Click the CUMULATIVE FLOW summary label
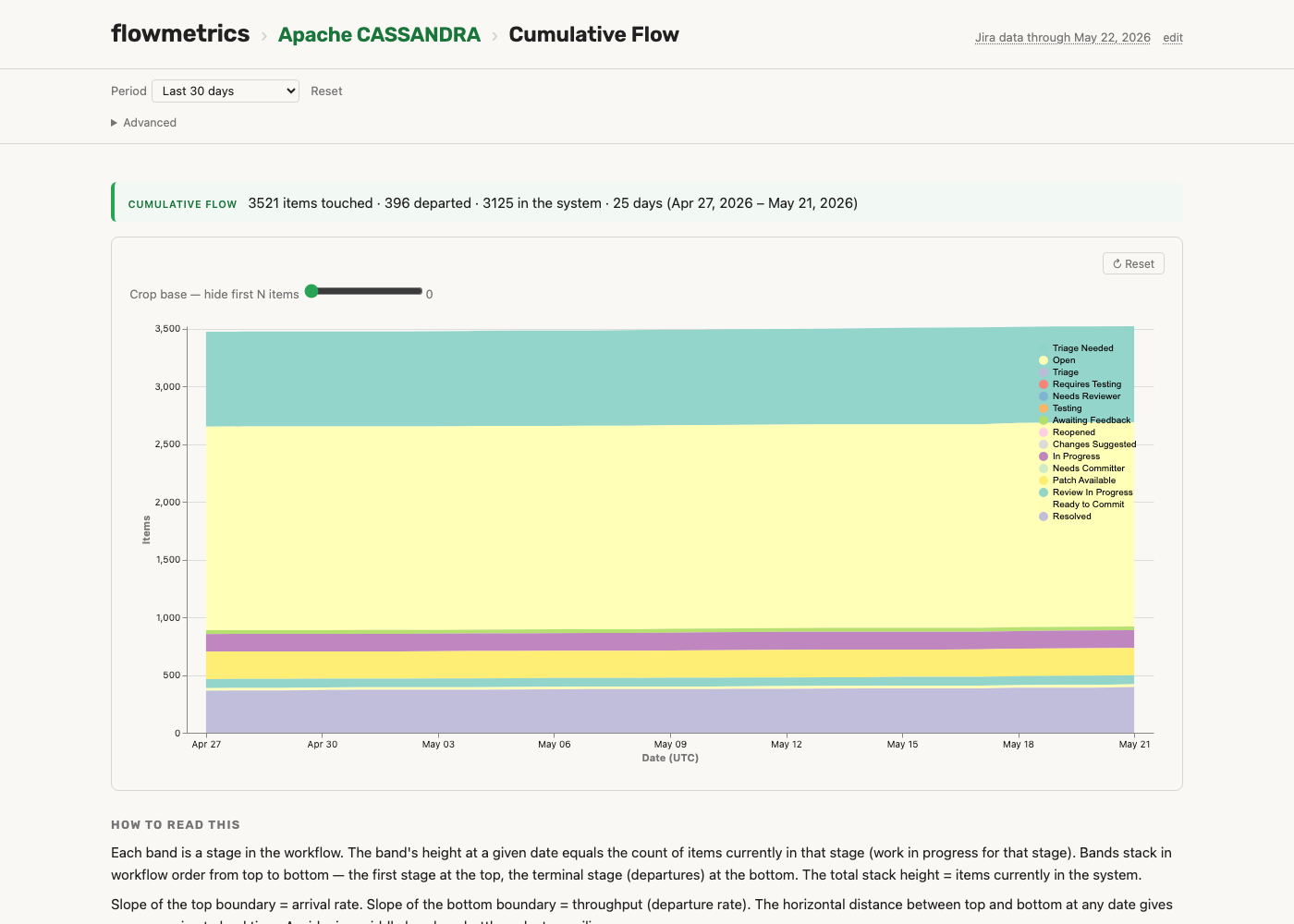This screenshot has height=924, width=1294. (x=182, y=204)
